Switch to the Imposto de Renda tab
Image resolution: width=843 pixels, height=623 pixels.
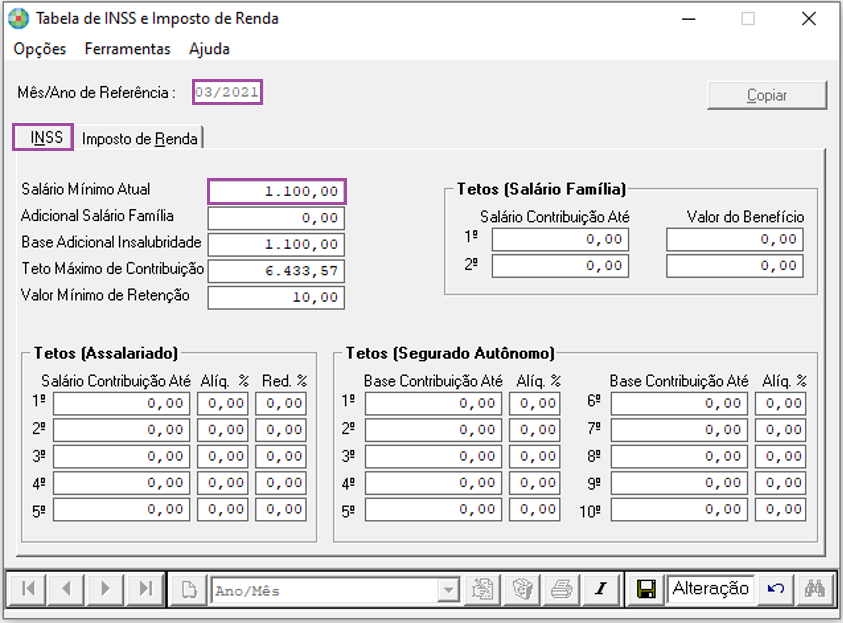click(x=140, y=138)
